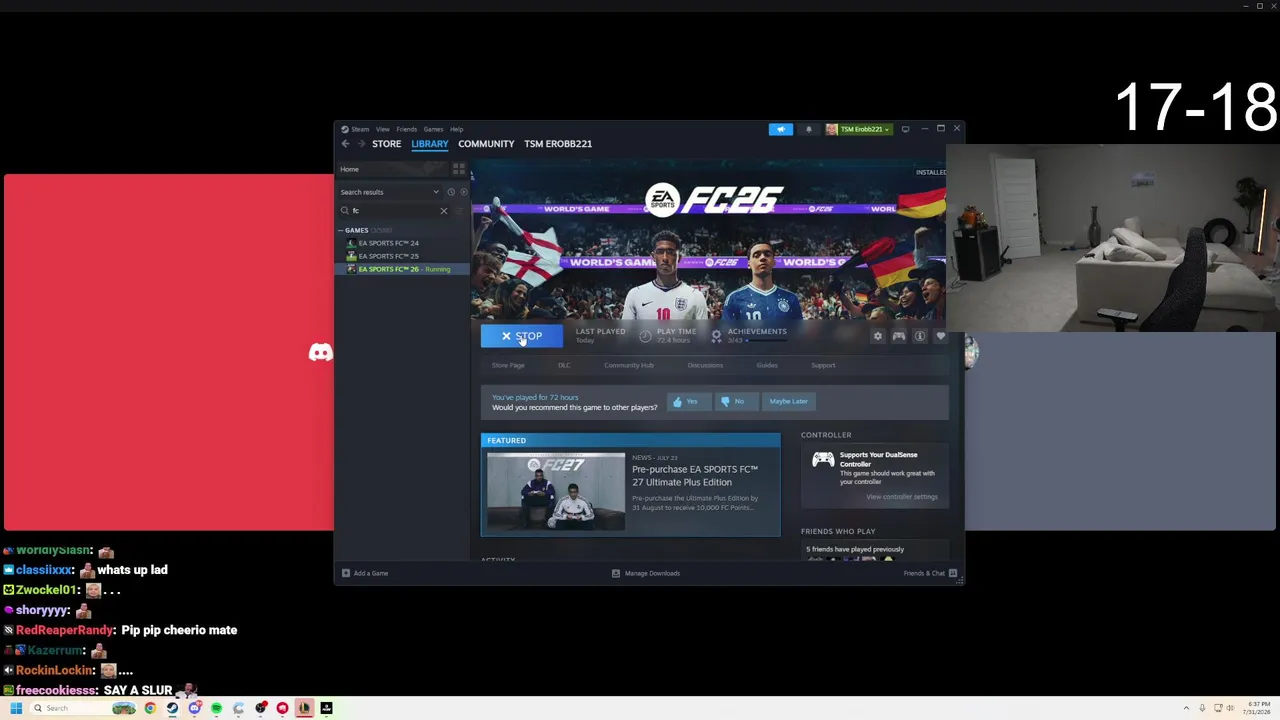Show game info icon

[x=920, y=336]
